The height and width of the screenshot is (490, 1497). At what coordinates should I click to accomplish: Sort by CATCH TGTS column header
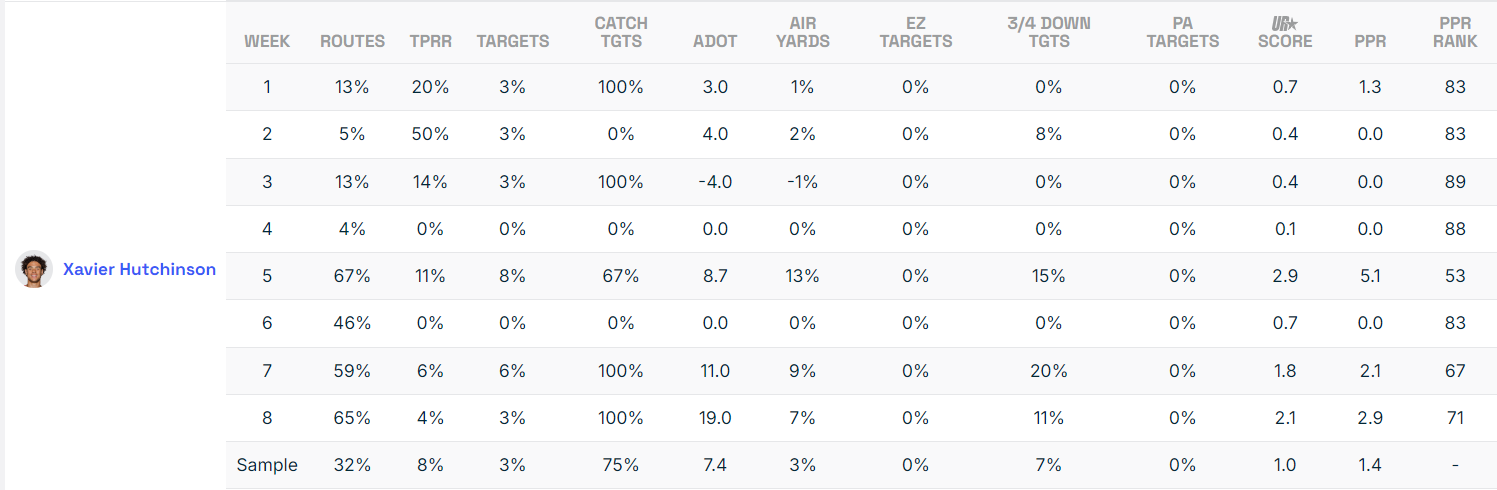point(621,32)
